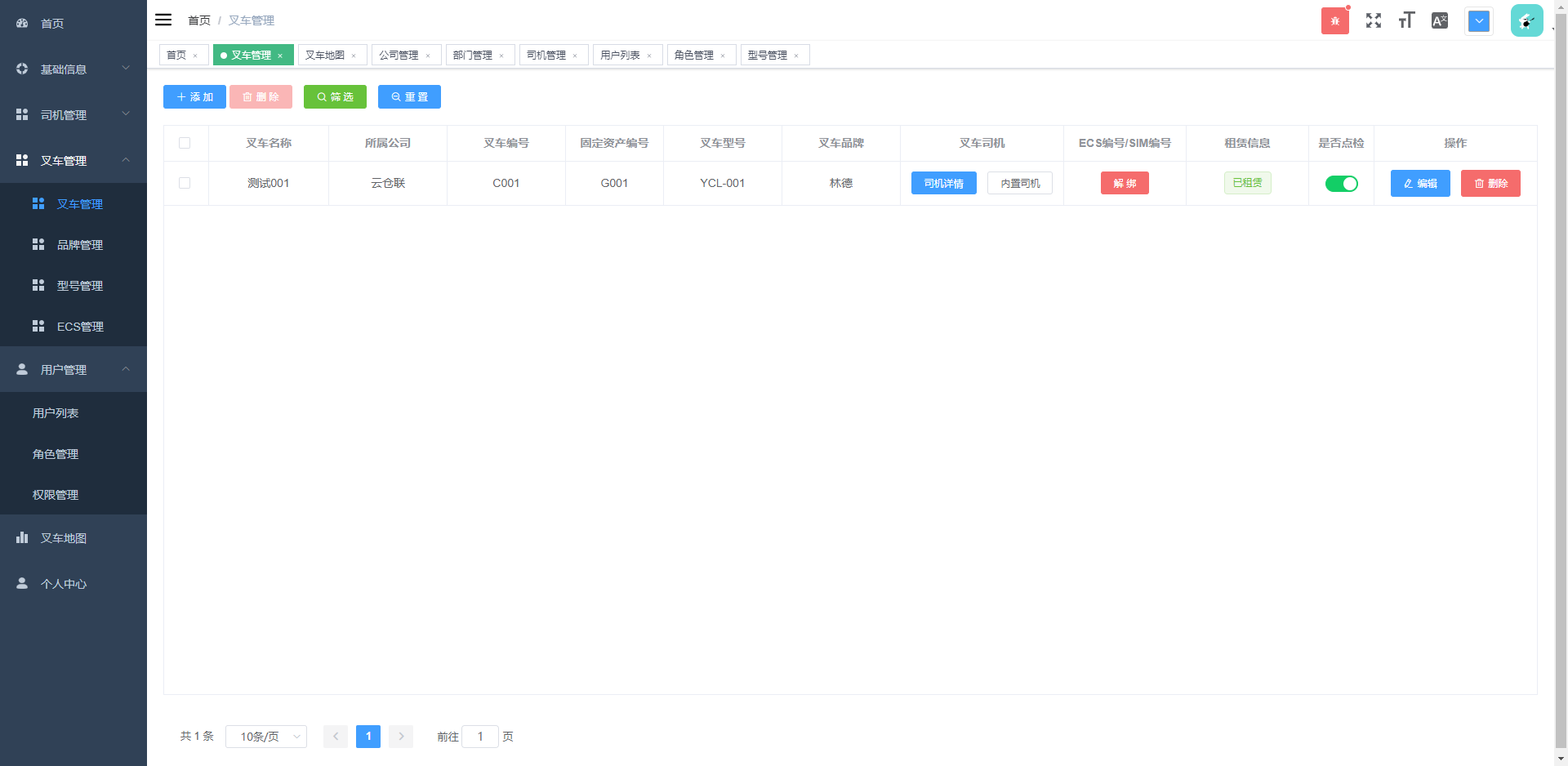Collapse sidebar with hamburger icon

(163, 20)
